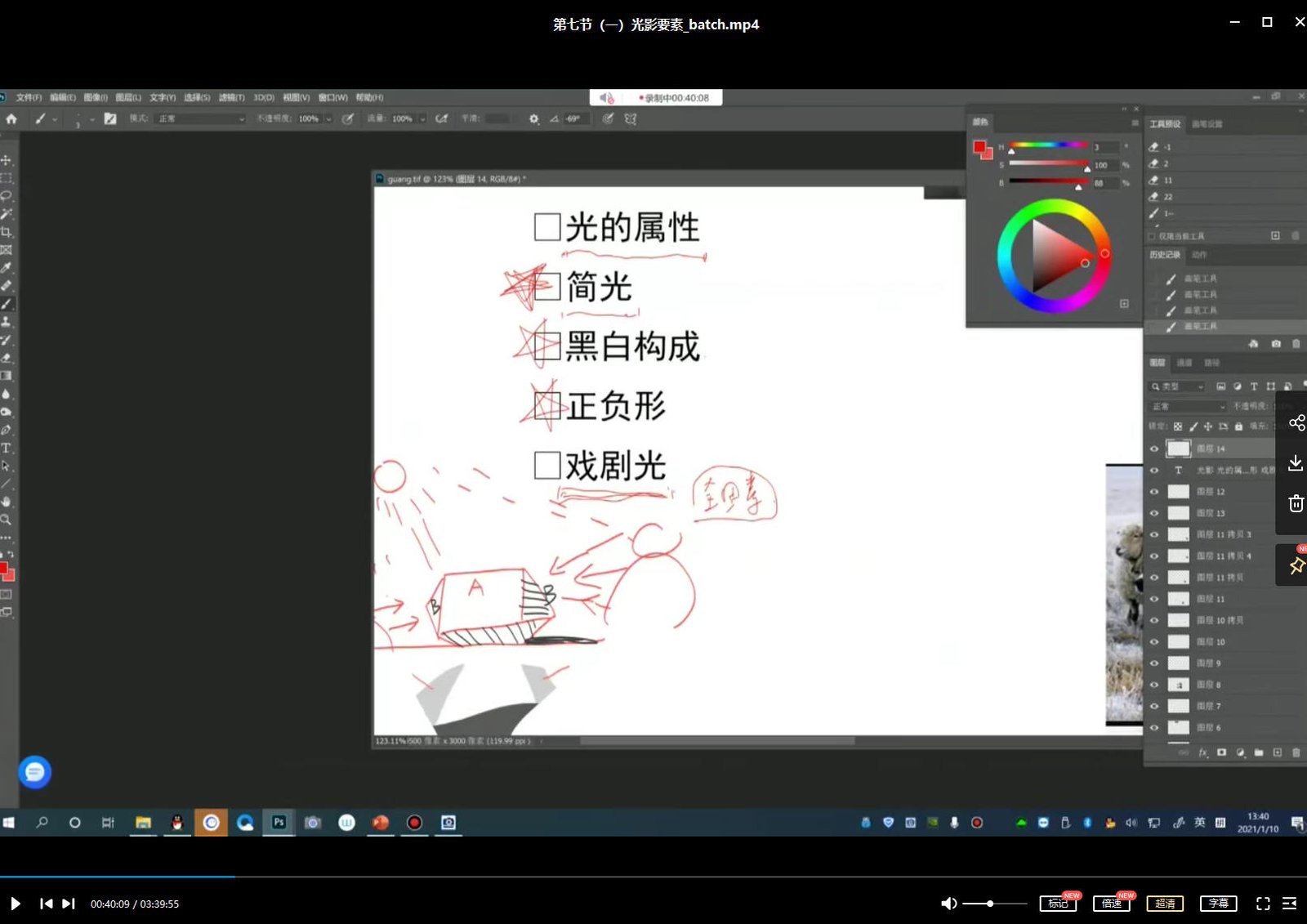Open the brush mode dropdown in options bar

[x=200, y=118]
